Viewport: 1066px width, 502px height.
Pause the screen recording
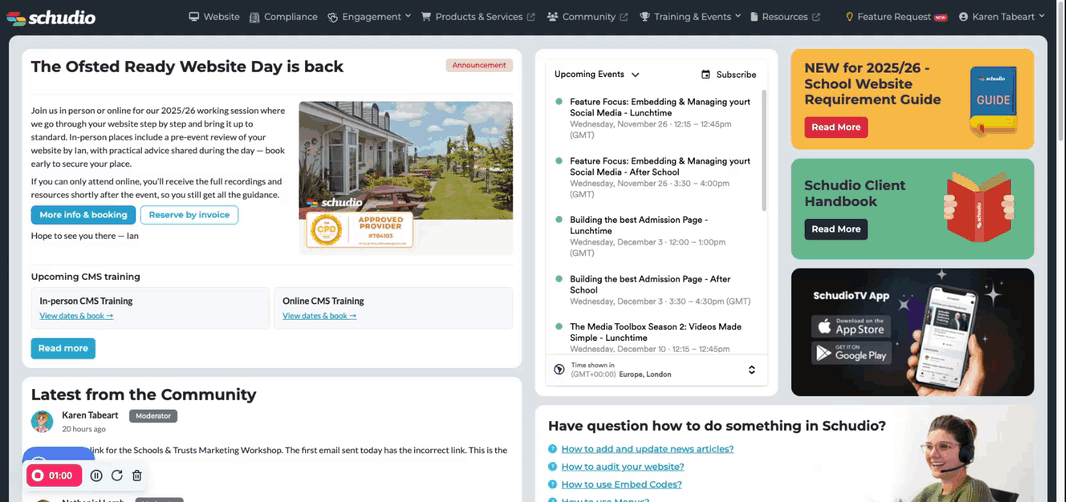(97, 476)
